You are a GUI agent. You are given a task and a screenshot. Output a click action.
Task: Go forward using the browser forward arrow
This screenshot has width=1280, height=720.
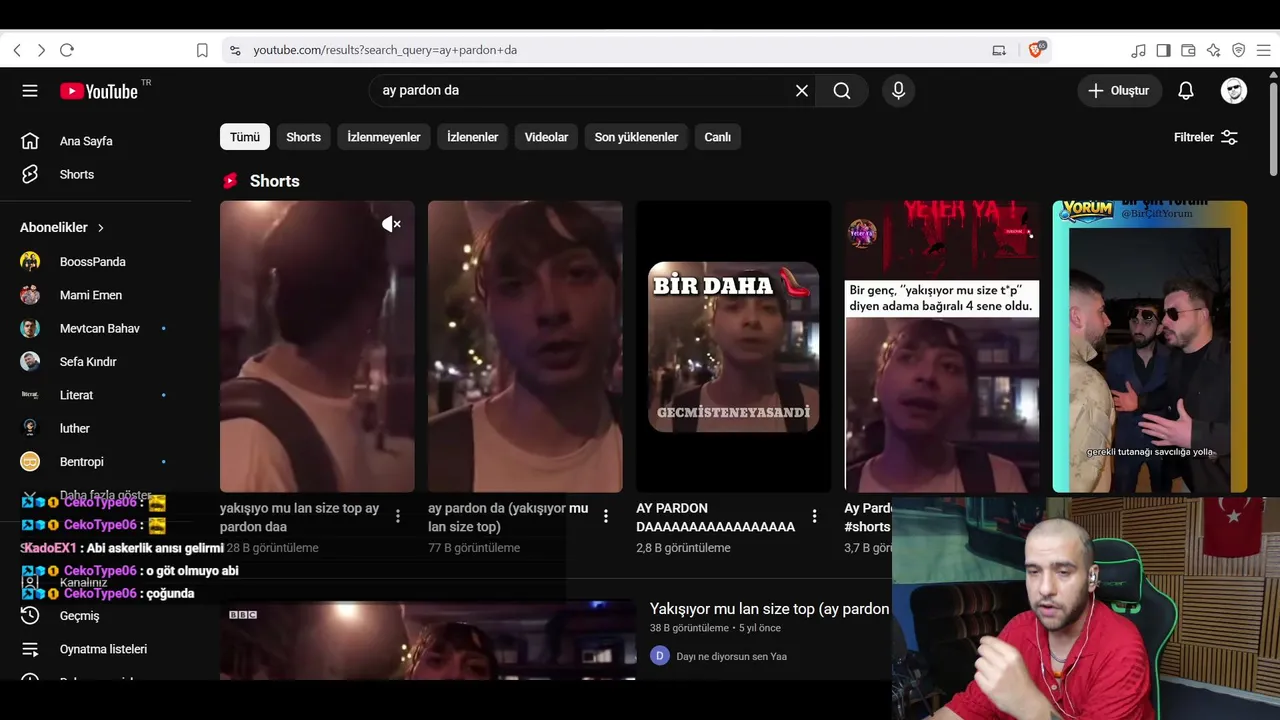pyautogui.click(x=41, y=50)
